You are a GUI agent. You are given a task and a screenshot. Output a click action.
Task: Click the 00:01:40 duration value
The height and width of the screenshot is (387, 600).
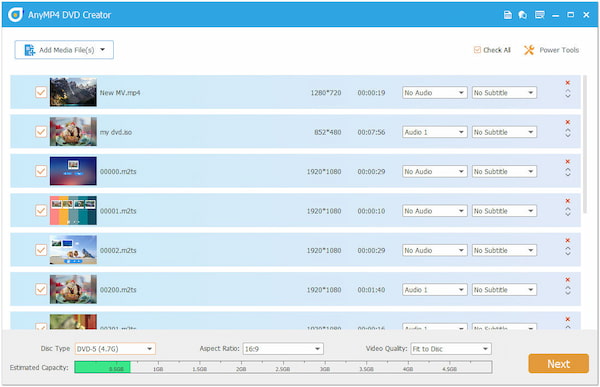pyautogui.click(x=371, y=290)
